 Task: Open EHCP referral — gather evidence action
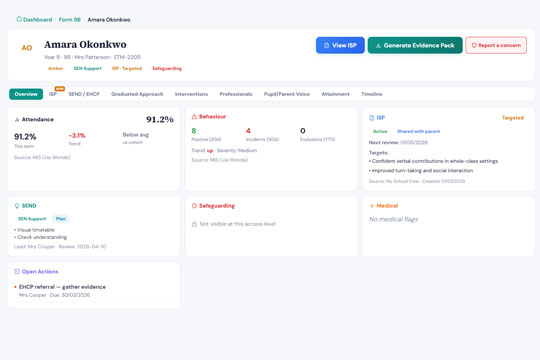tap(62, 287)
